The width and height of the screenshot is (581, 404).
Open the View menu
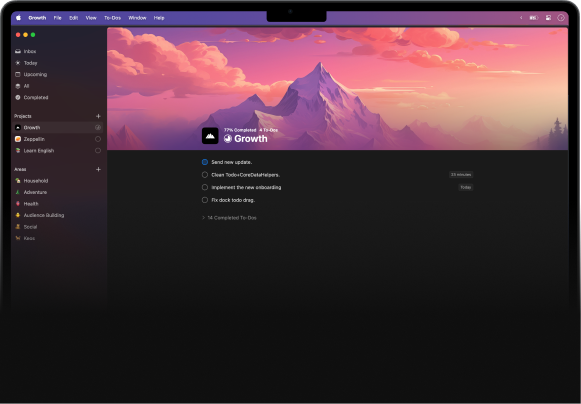tap(91, 17)
